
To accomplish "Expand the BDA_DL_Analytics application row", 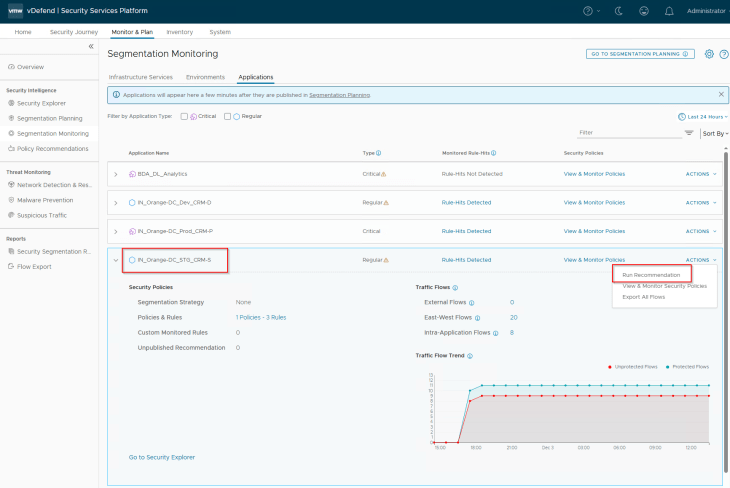I will point(115,174).
